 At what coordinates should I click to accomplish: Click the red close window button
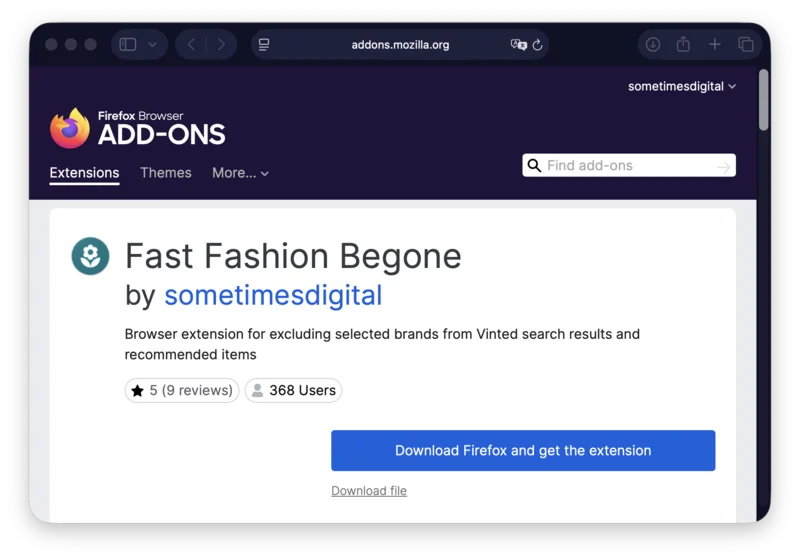pyautogui.click(x=51, y=45)
